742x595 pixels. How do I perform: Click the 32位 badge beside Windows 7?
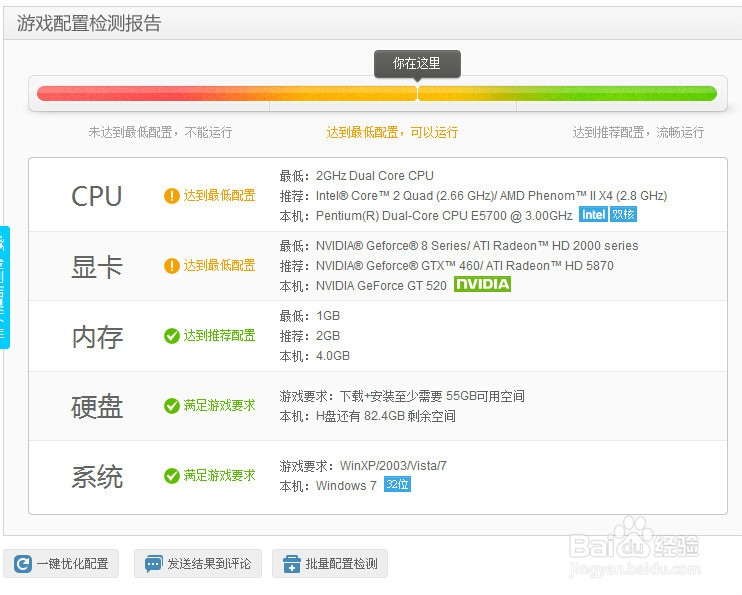[397, 484]
